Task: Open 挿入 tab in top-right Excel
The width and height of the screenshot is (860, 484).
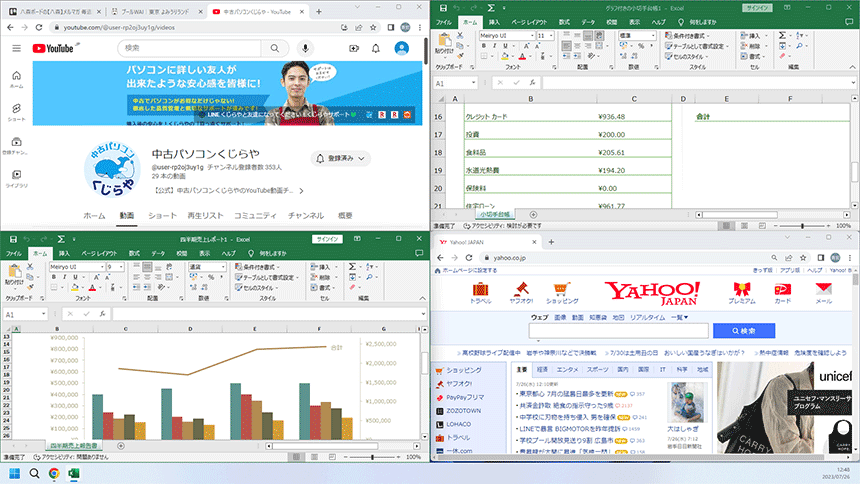Action: point(494,22)
